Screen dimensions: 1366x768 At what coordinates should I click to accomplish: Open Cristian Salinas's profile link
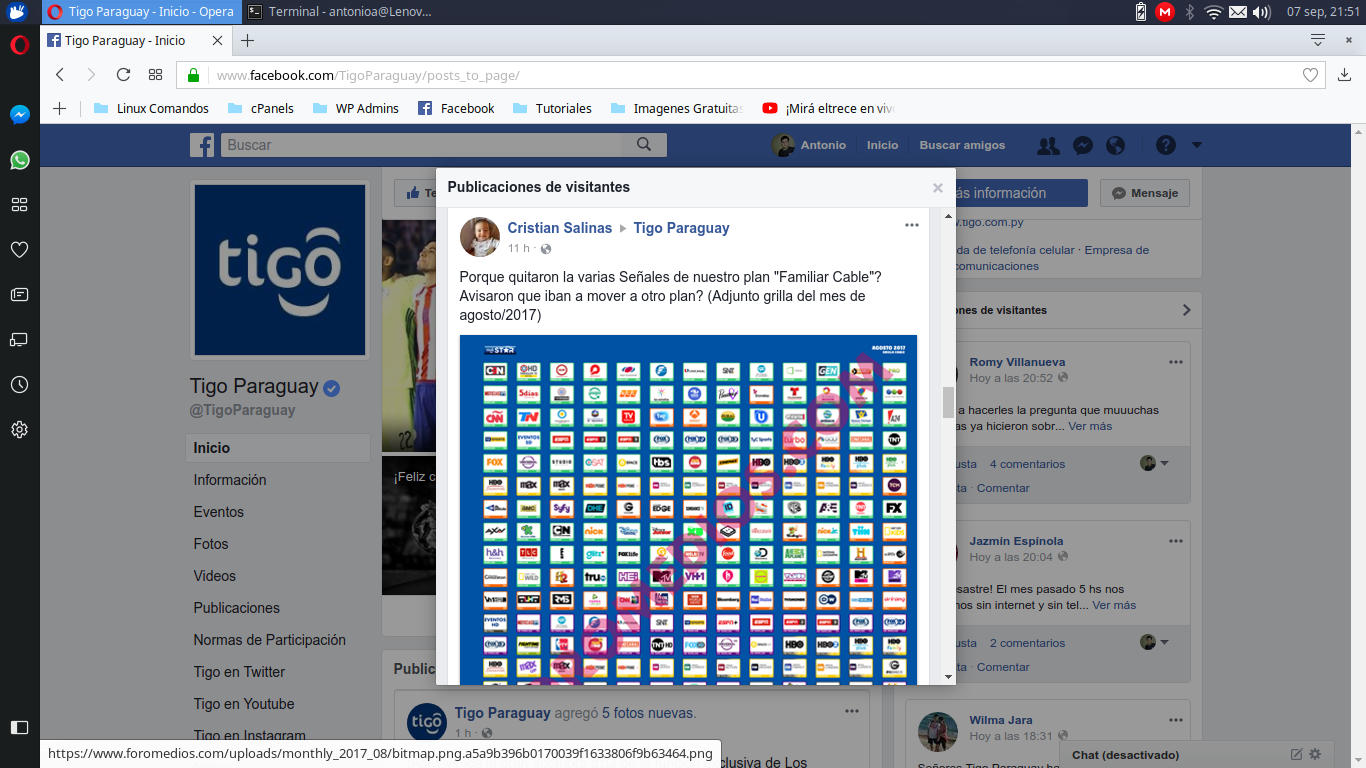559,228
